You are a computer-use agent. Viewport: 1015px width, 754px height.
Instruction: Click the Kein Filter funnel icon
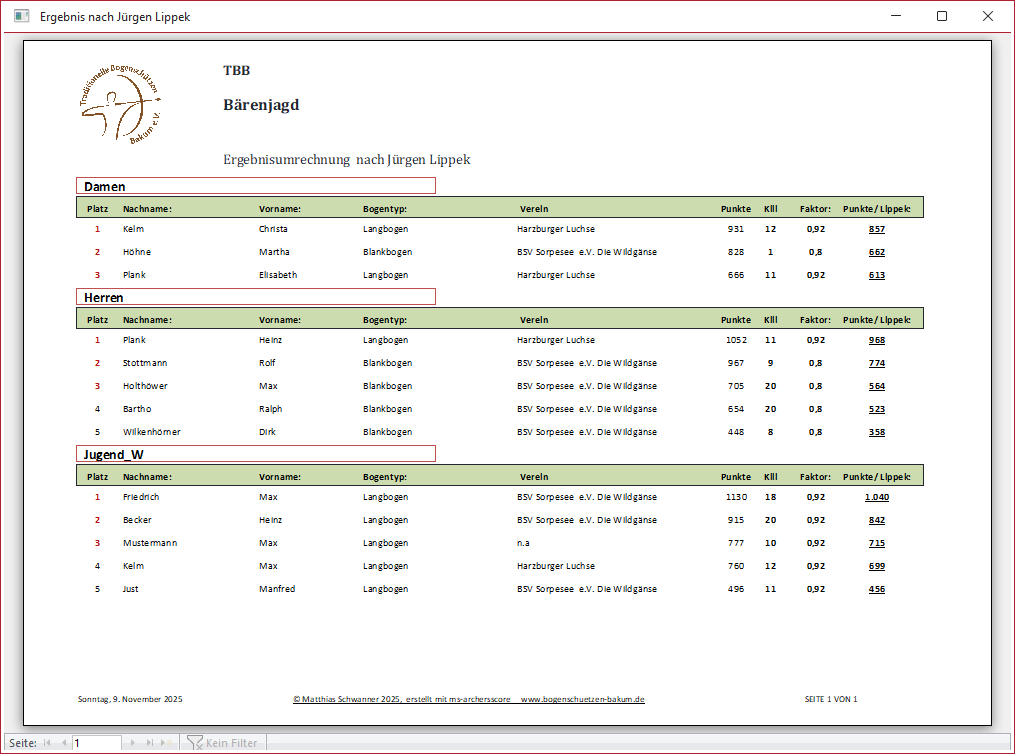pyautogui.click(x=196, y=743)
